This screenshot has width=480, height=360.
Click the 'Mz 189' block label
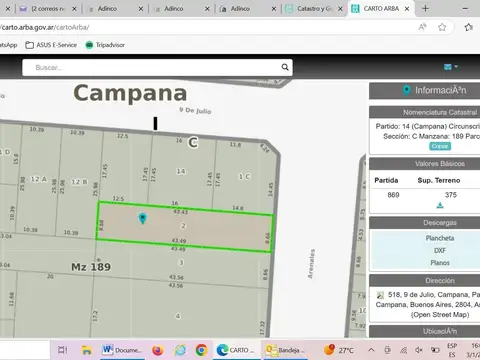[91, 267]
